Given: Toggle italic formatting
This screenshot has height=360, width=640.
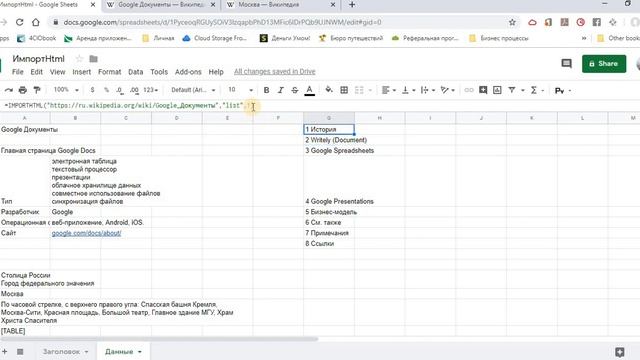Looking at the screenshot, I should (x=280, y=90).
